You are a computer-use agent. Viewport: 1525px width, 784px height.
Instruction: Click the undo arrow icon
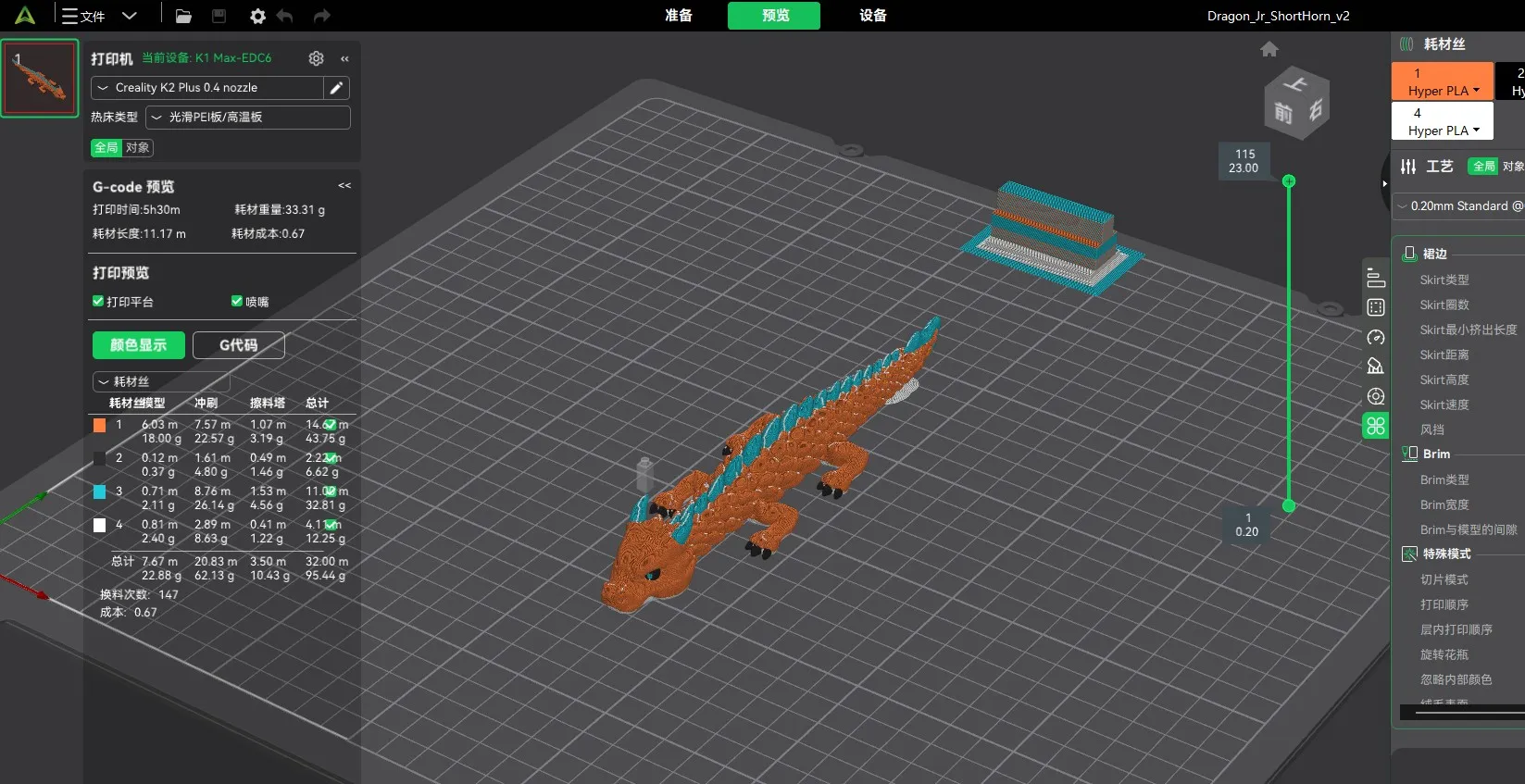tap(285, 16)
